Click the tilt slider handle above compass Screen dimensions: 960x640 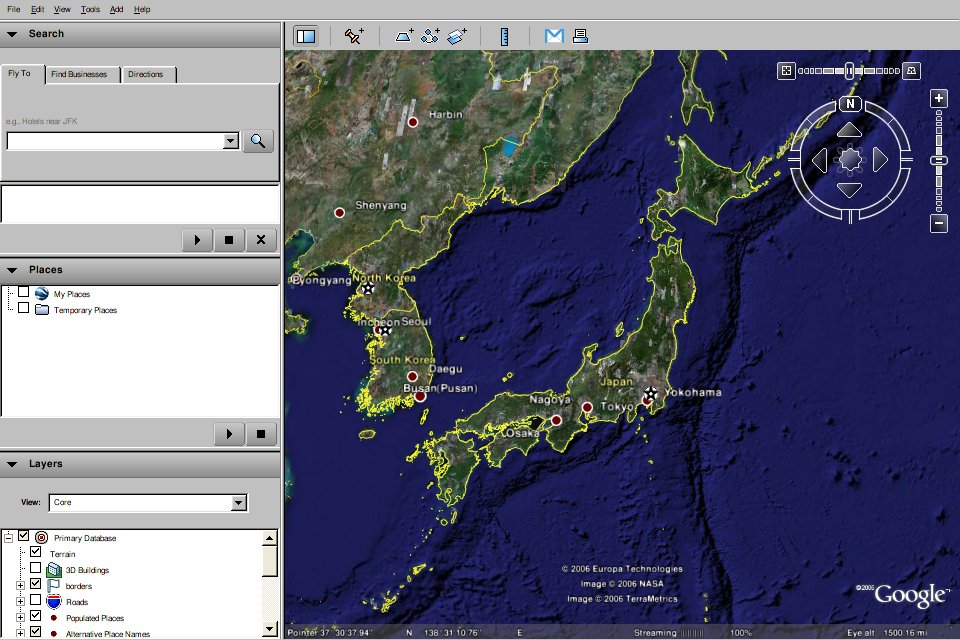click(x=849, y=71)
